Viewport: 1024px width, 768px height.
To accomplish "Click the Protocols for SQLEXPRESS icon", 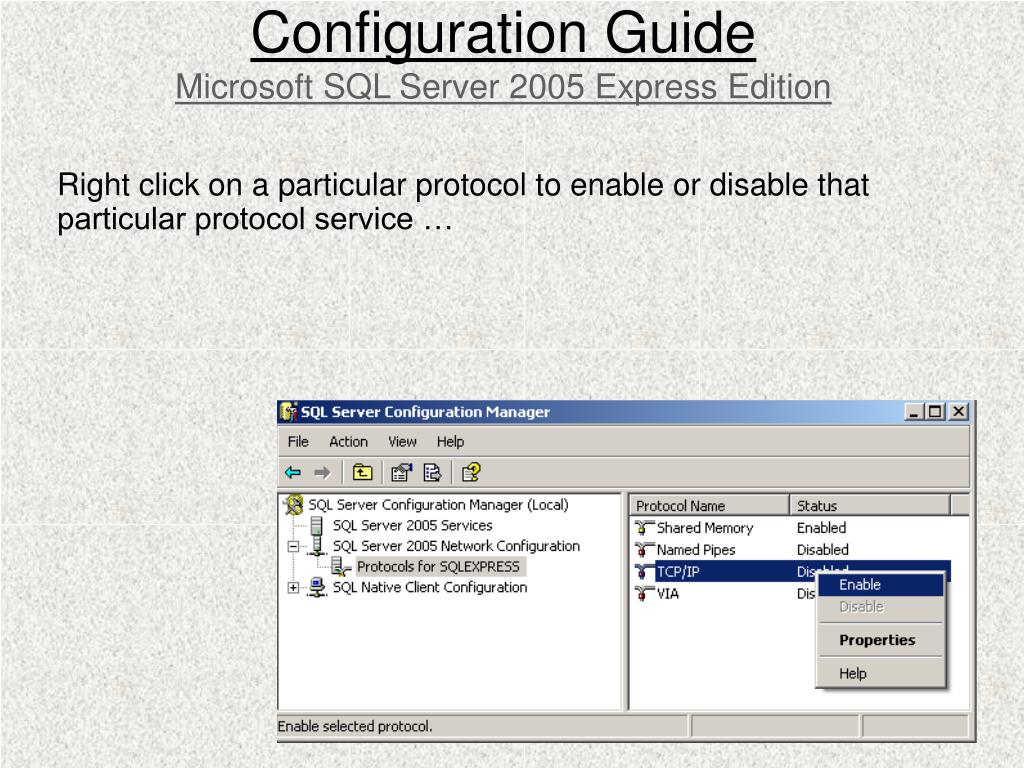I will click(x=341, y=566).
